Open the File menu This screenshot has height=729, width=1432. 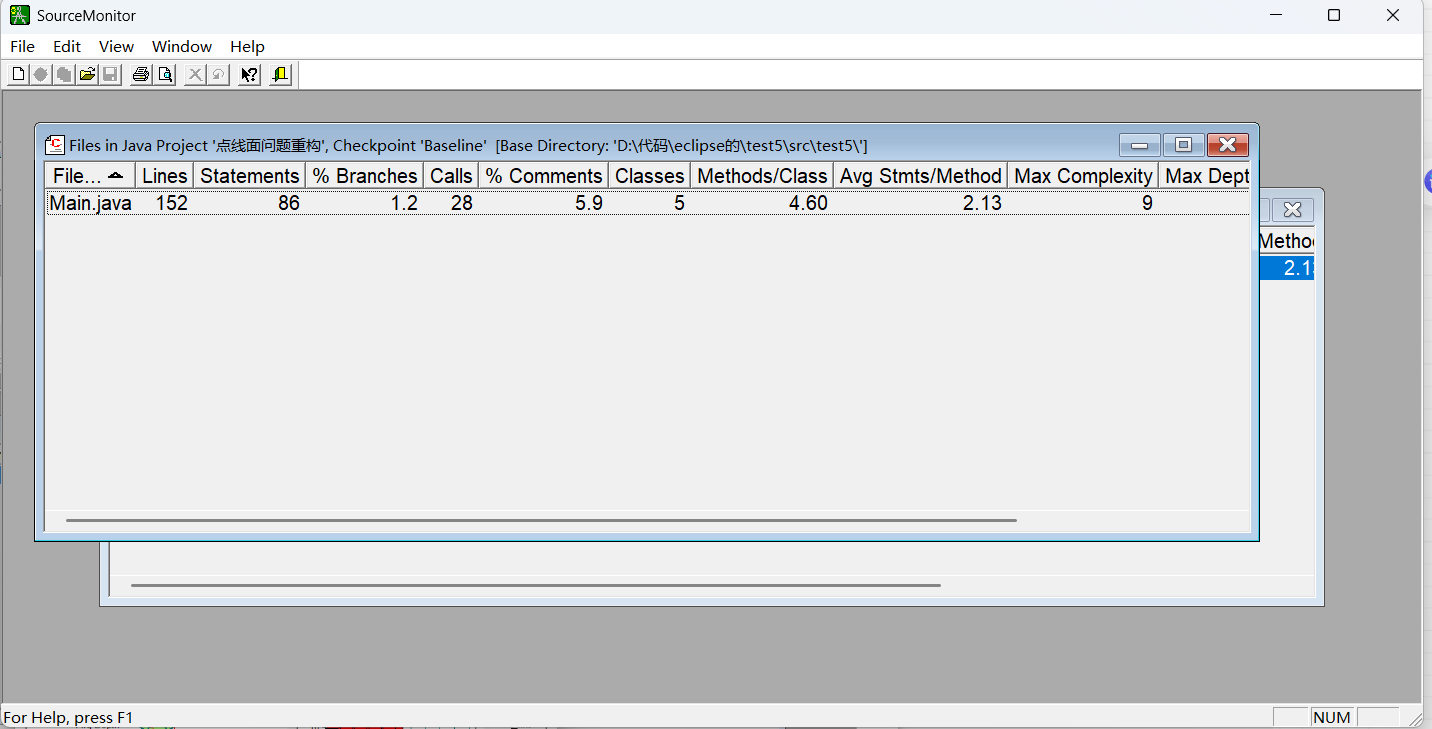click(x=22, y=46)
